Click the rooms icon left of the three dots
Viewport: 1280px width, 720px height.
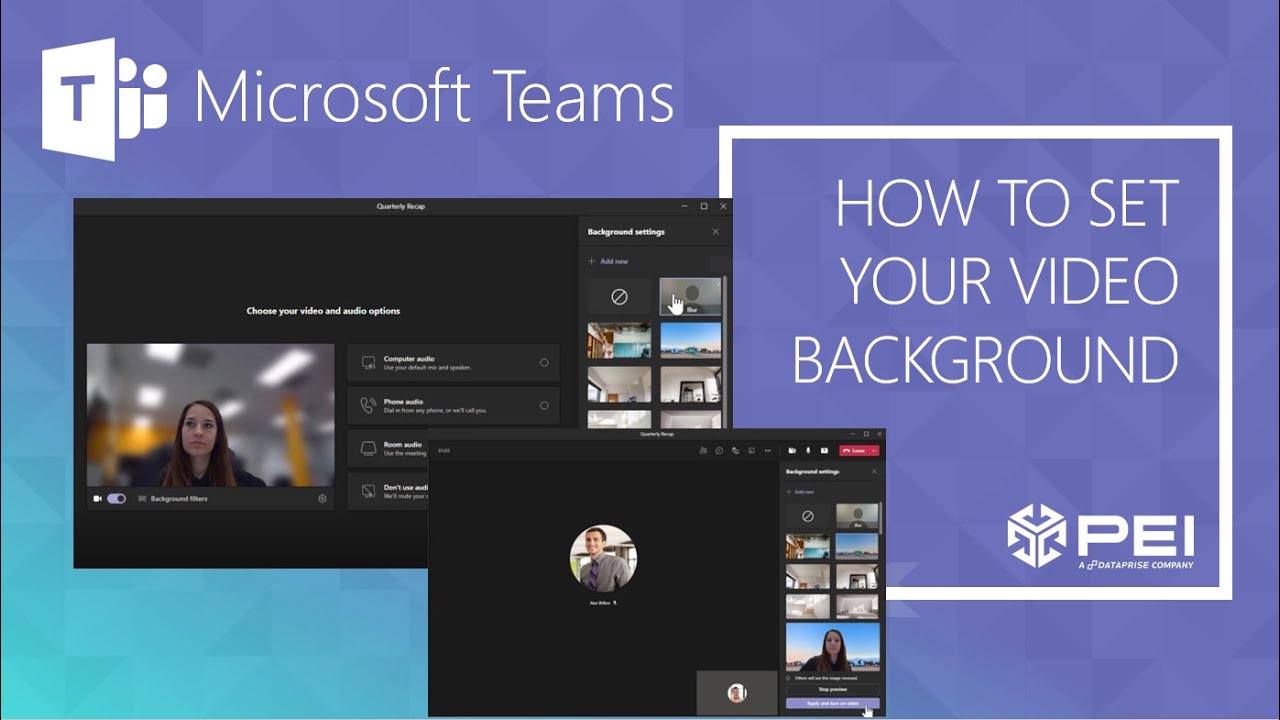point(751,451)
